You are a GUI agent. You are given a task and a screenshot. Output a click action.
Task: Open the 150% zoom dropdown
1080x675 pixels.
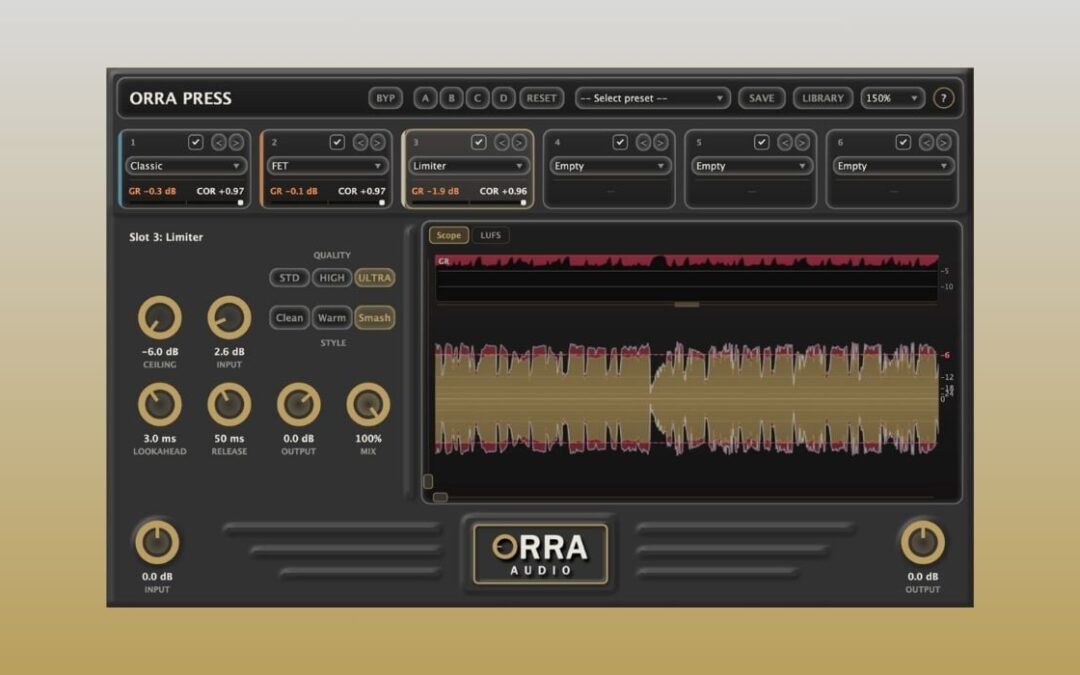pyautogui.click(x=892, y=98)
